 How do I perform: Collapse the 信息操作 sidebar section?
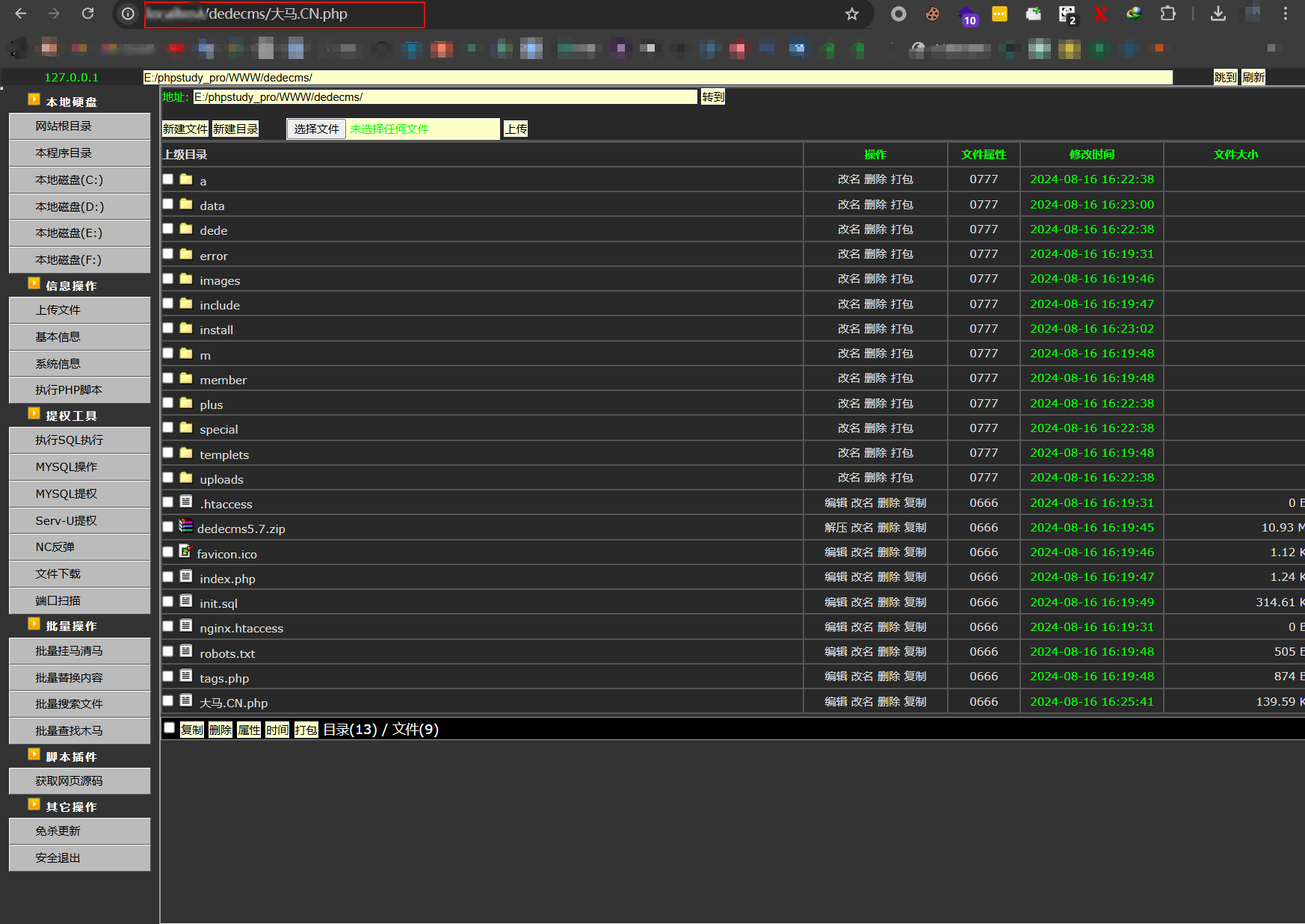coord(71,286)
